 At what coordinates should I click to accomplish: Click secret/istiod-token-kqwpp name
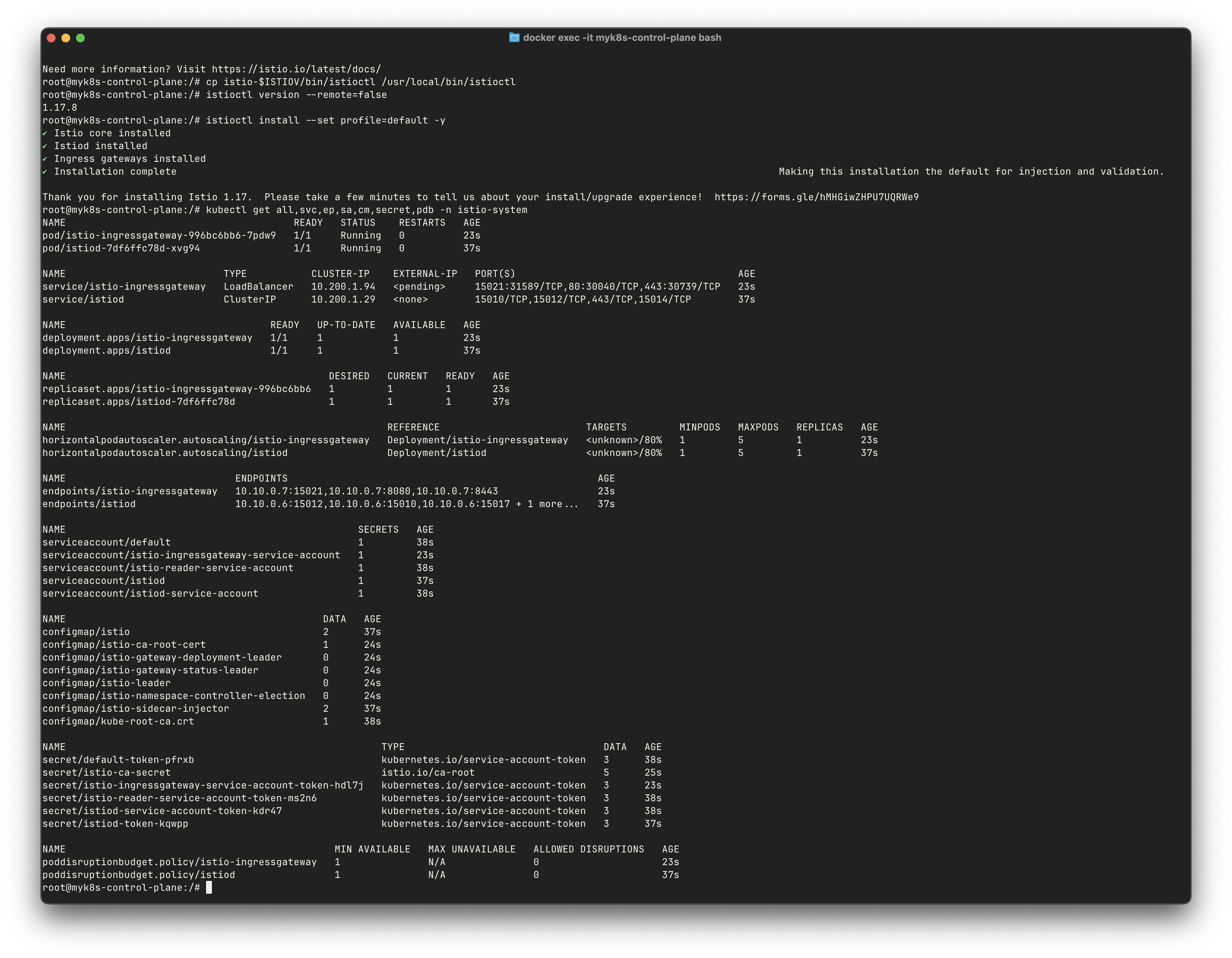[115, 824]
